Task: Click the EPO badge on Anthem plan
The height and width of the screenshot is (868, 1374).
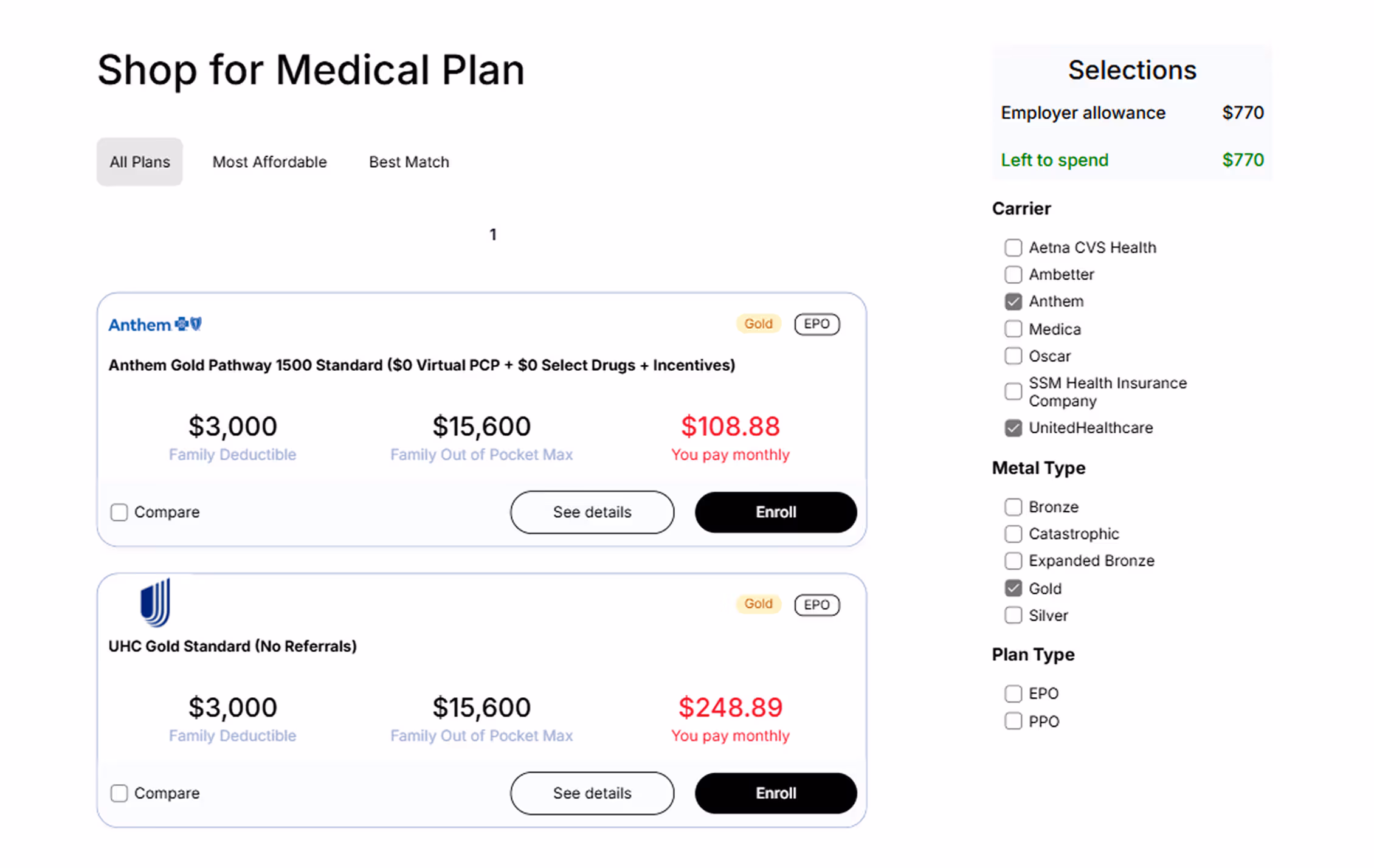Action: (816, 324)
